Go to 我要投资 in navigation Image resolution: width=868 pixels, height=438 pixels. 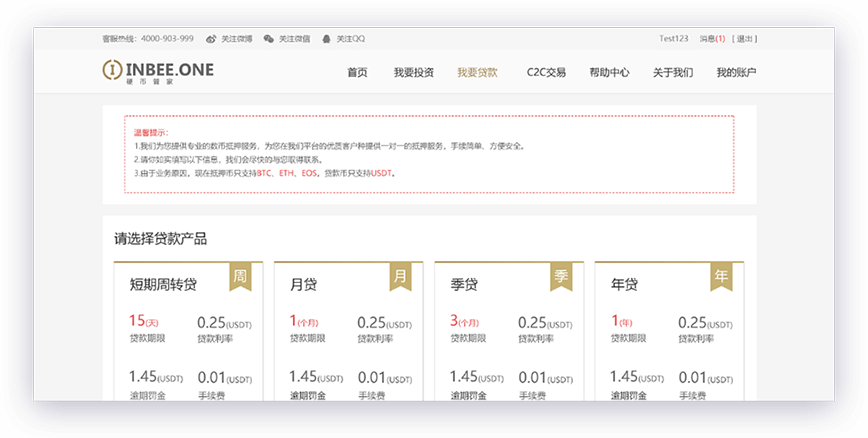coord(413,73)
